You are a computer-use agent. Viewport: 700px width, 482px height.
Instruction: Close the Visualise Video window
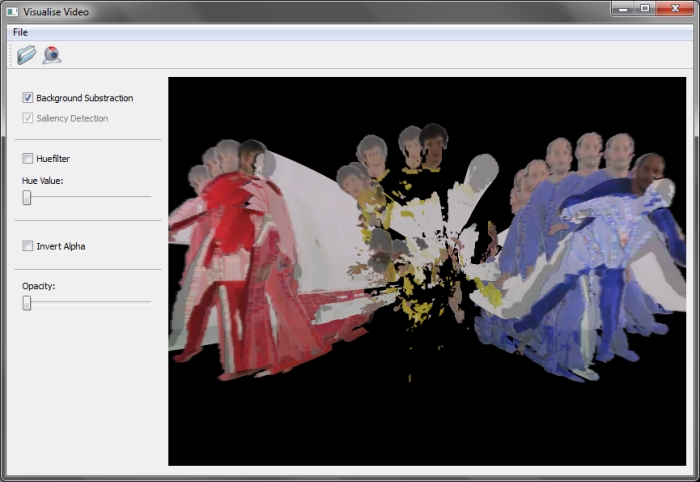(x=675, y=8)
